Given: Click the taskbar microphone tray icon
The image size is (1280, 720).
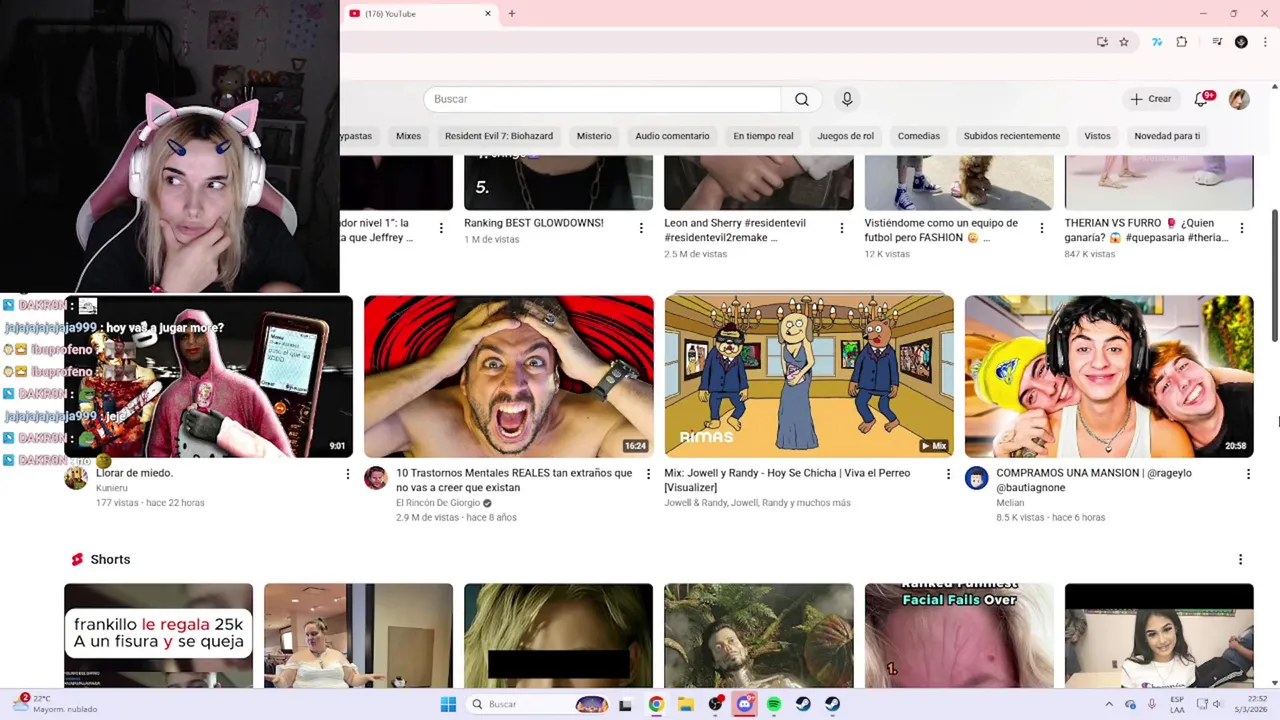Looking at the screenshot, I should point(1152,704).
